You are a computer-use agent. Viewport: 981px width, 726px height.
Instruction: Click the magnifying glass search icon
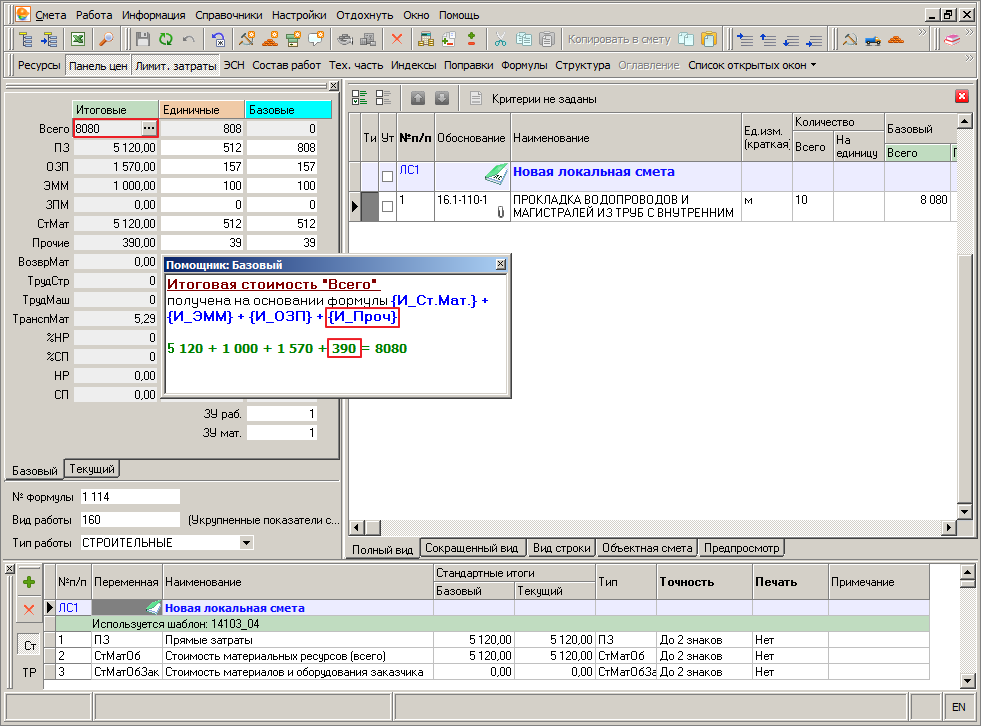click(x=106, y=39)
